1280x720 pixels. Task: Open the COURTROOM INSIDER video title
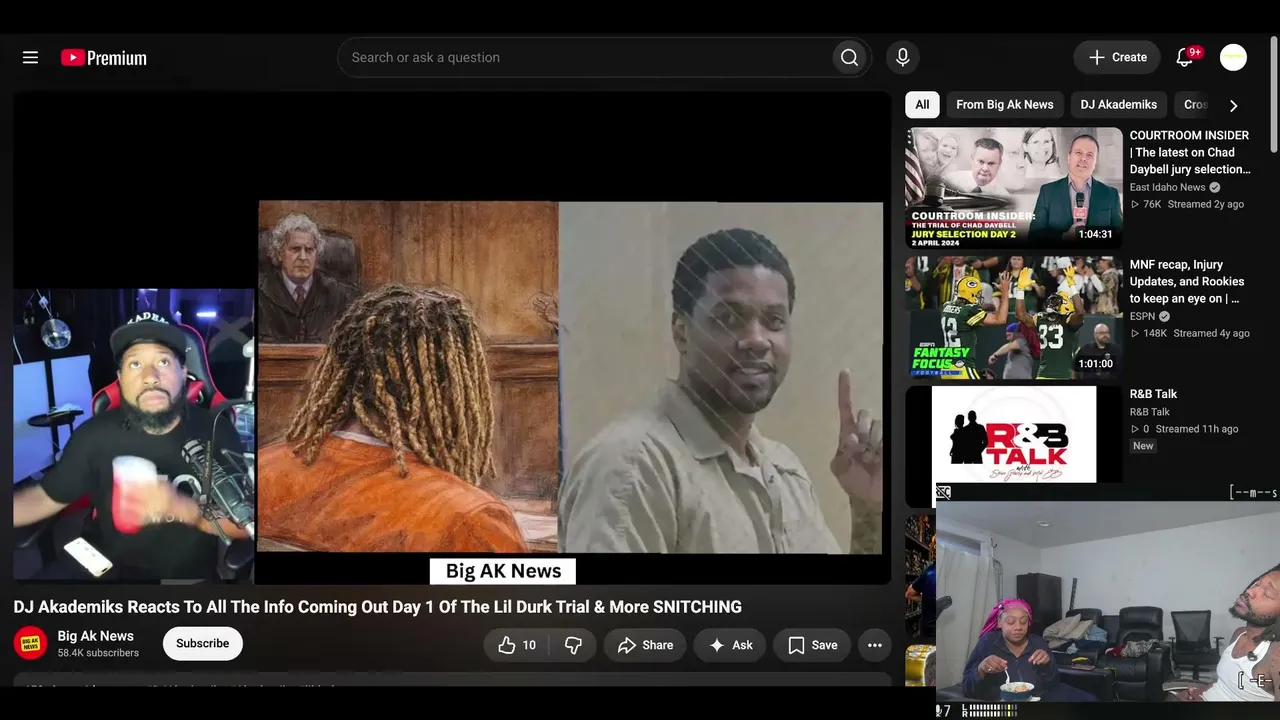pyautogui.click(x=1190, y=152)
